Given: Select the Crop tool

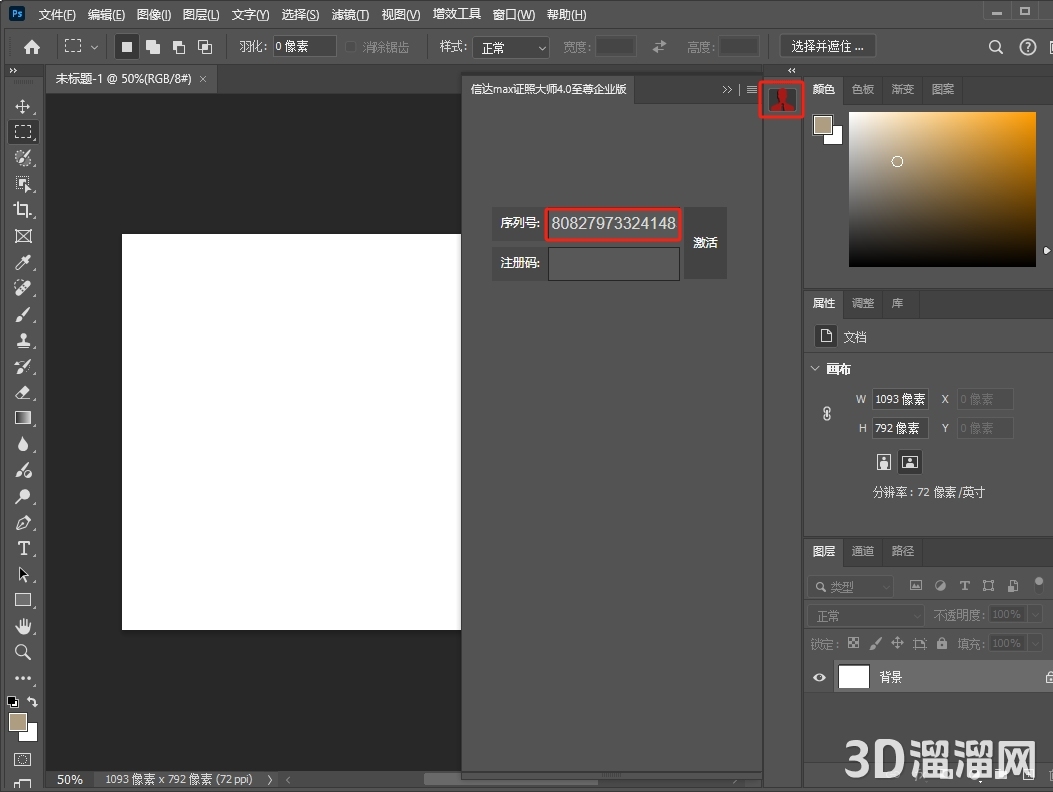Looking at the screenshot, I should [23, 210].
